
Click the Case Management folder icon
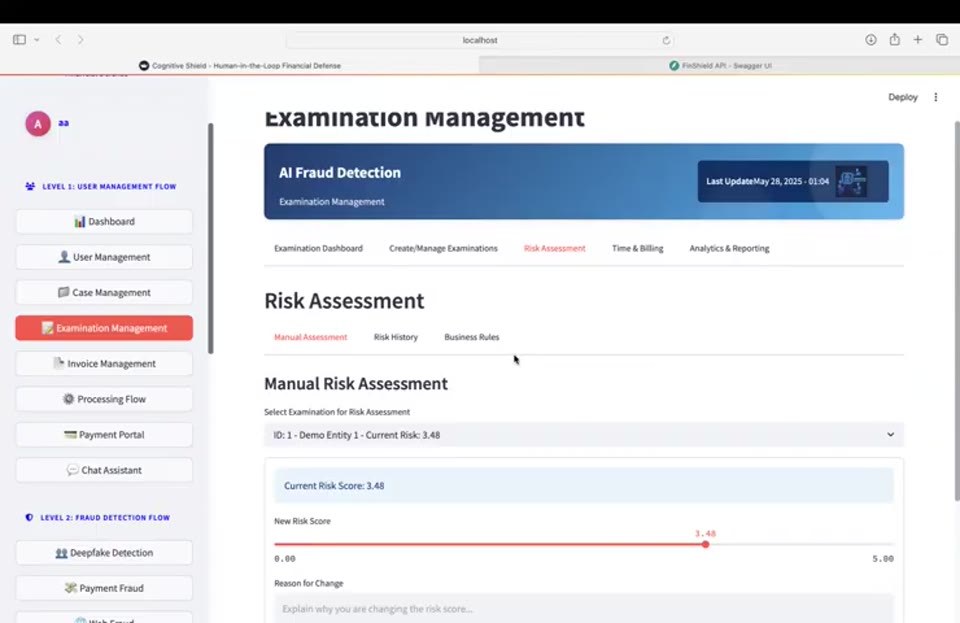[x=63, y=293]
